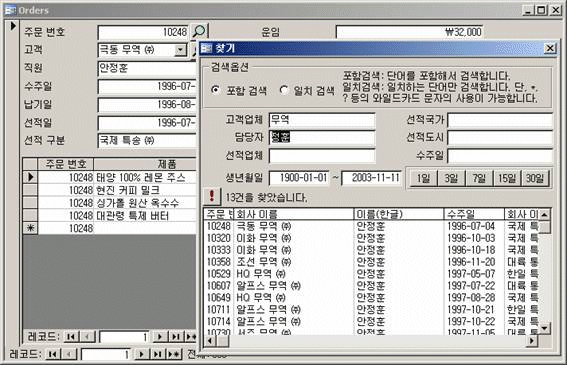Open the 고객 combo box dropdown

(180, 50)
